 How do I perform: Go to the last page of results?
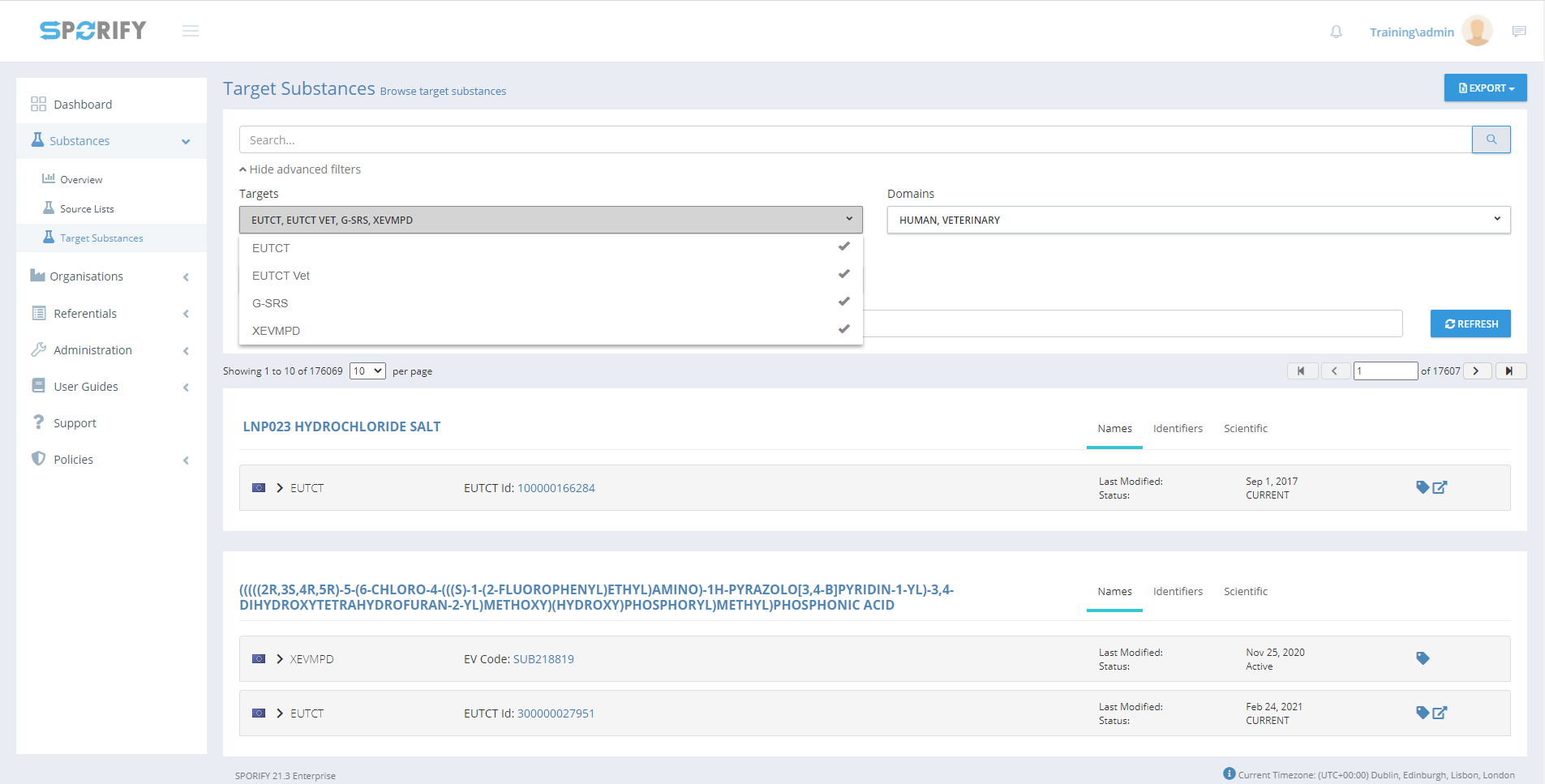(1510, 371)
